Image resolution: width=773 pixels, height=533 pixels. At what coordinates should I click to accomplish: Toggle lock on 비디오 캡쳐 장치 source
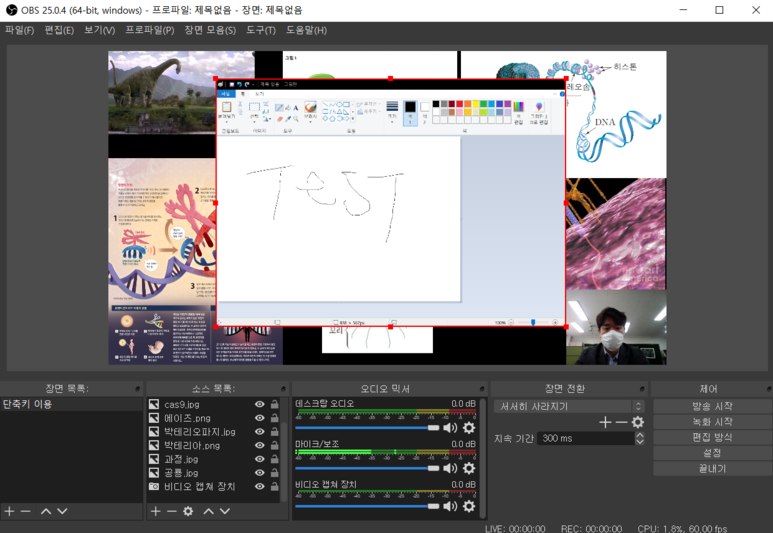click(x=275, y=487)
